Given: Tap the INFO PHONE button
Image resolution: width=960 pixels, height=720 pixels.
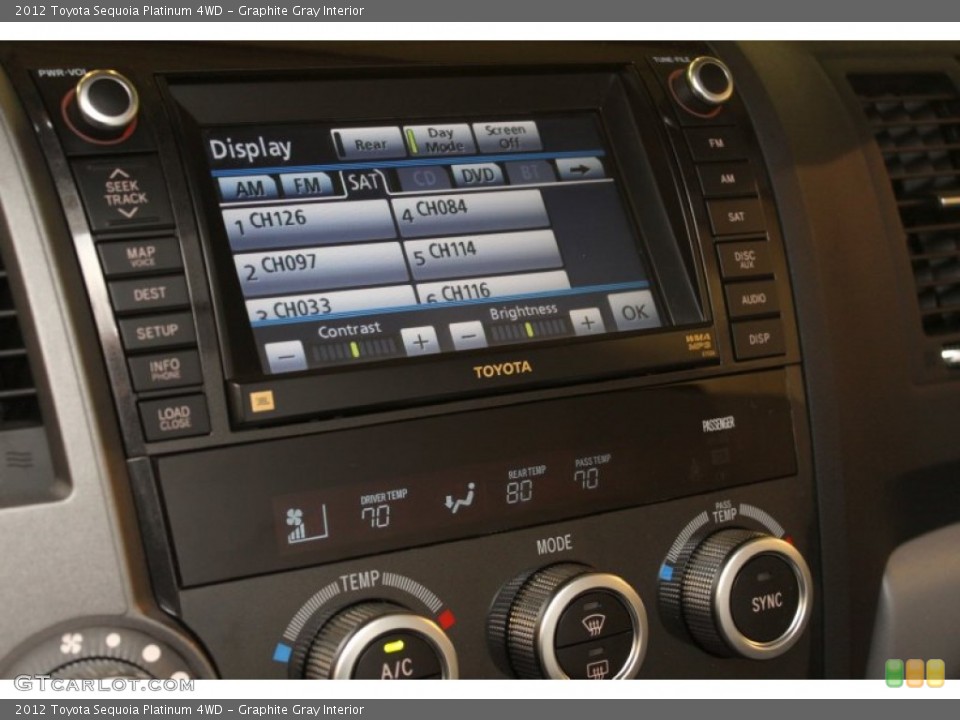Looking at the screenshot, I should pos(165,369).
